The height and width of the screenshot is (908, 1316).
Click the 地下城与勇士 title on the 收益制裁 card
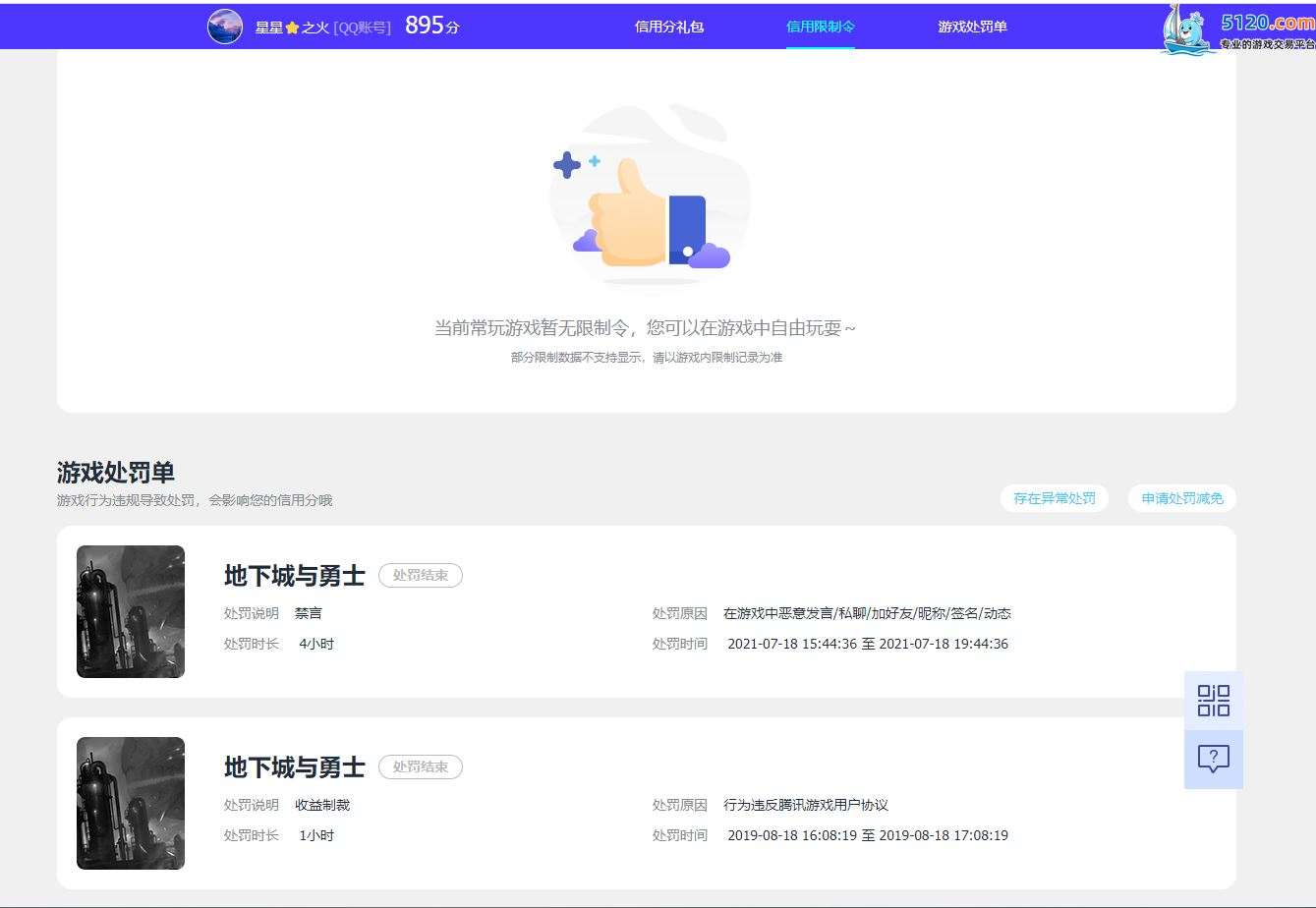295,766
